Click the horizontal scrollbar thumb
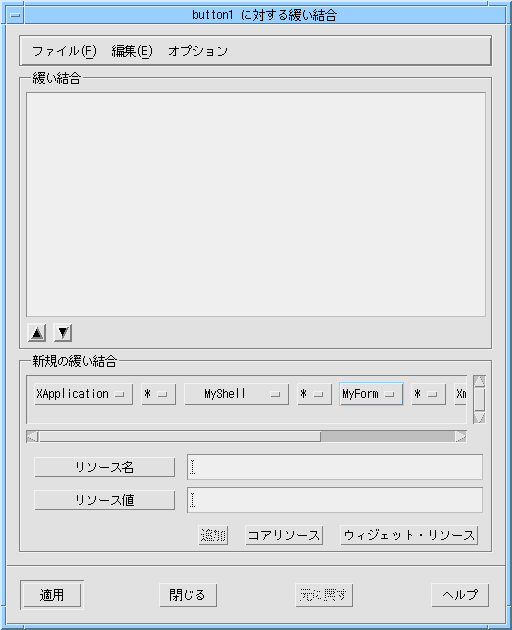Image resolution: width=512 pixels, height=630 pixels. [x=180, y=436]
